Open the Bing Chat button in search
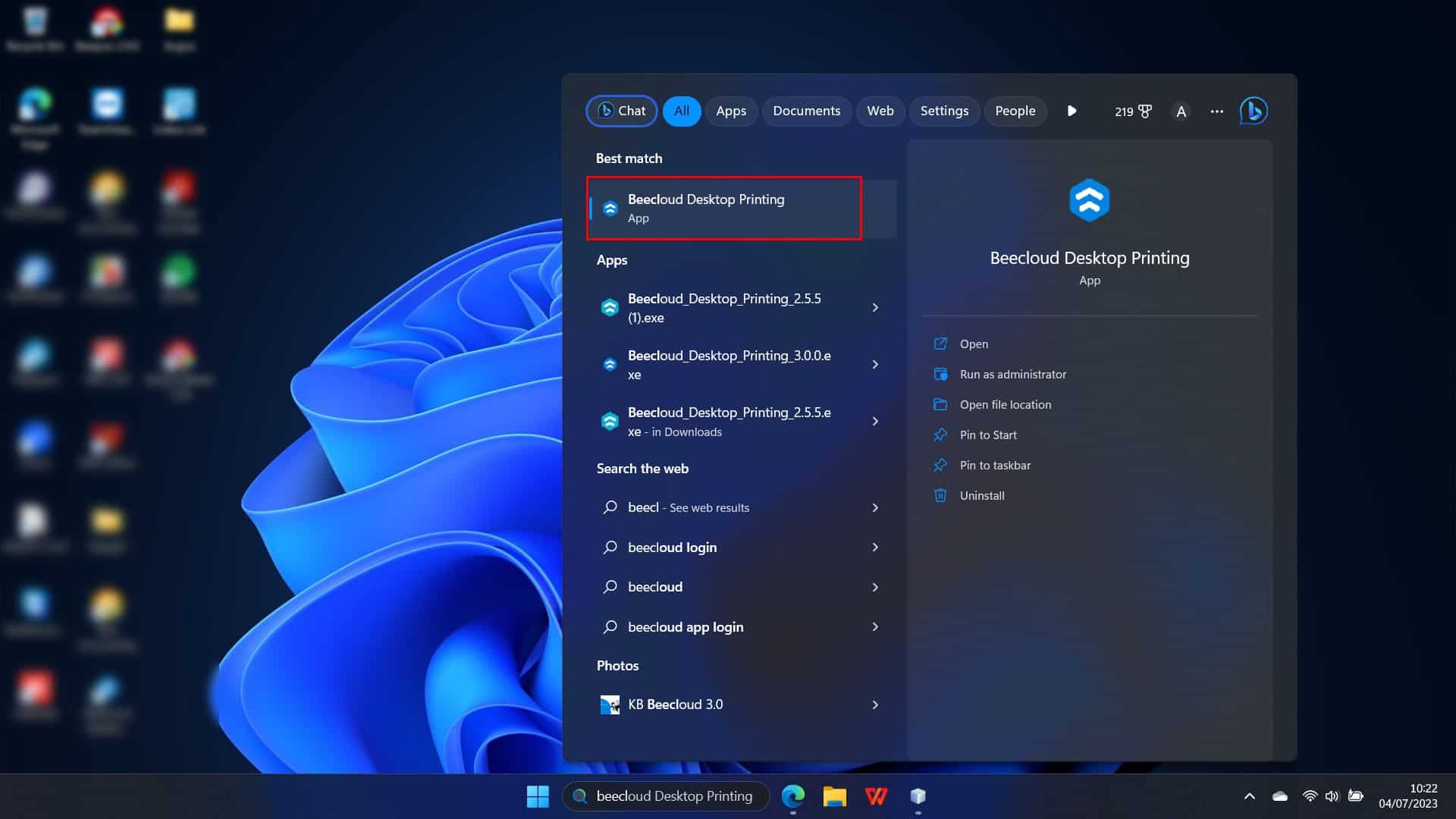 621,111
